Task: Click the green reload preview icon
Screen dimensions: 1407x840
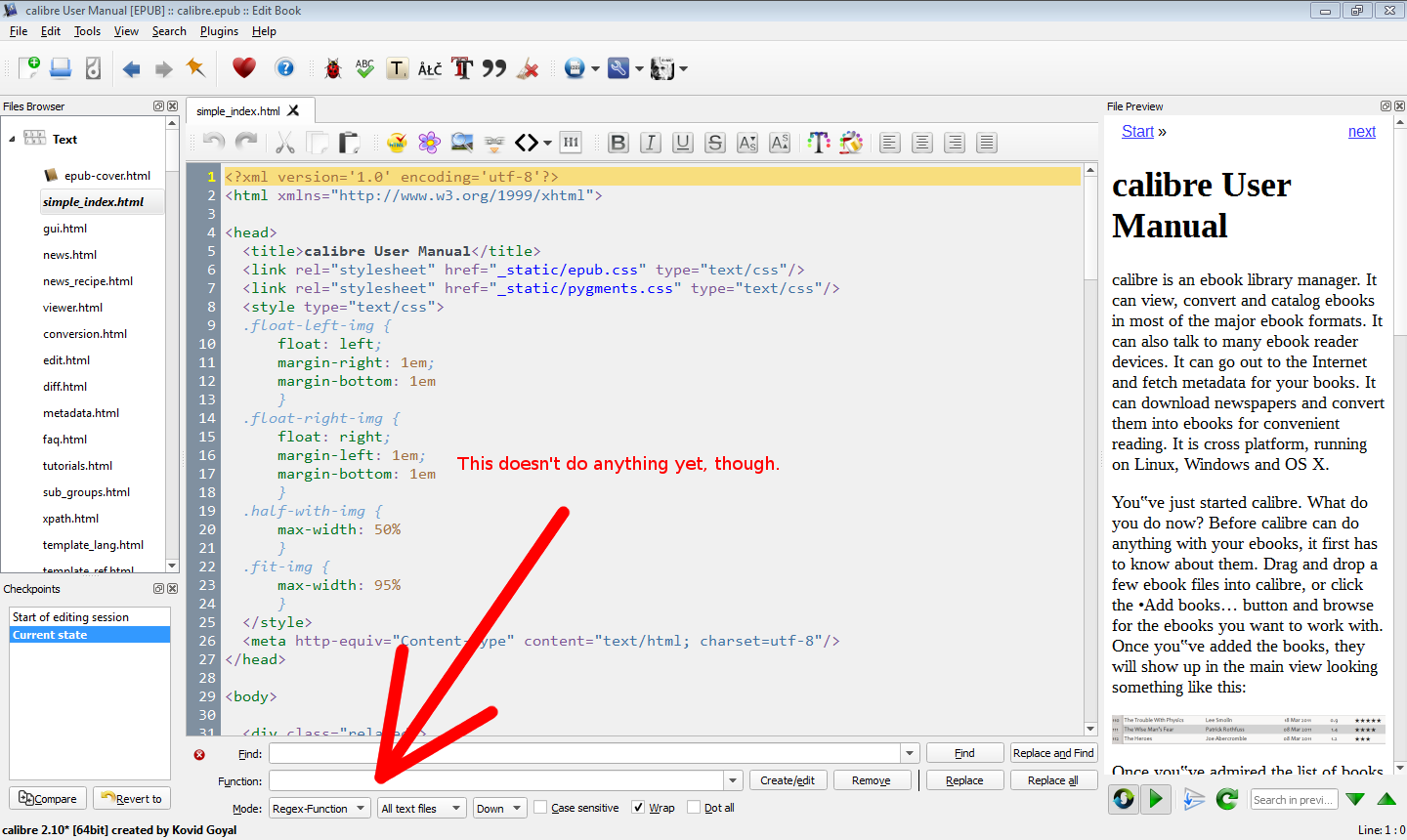Action: [1227, 799]
